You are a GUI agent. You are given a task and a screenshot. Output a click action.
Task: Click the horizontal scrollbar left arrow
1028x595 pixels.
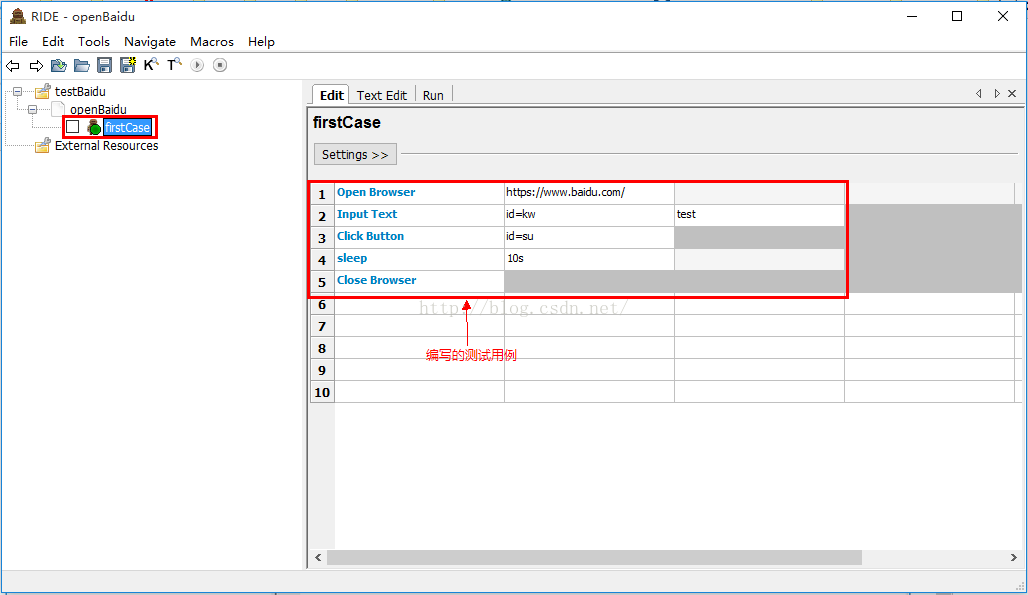pos(318,558)
